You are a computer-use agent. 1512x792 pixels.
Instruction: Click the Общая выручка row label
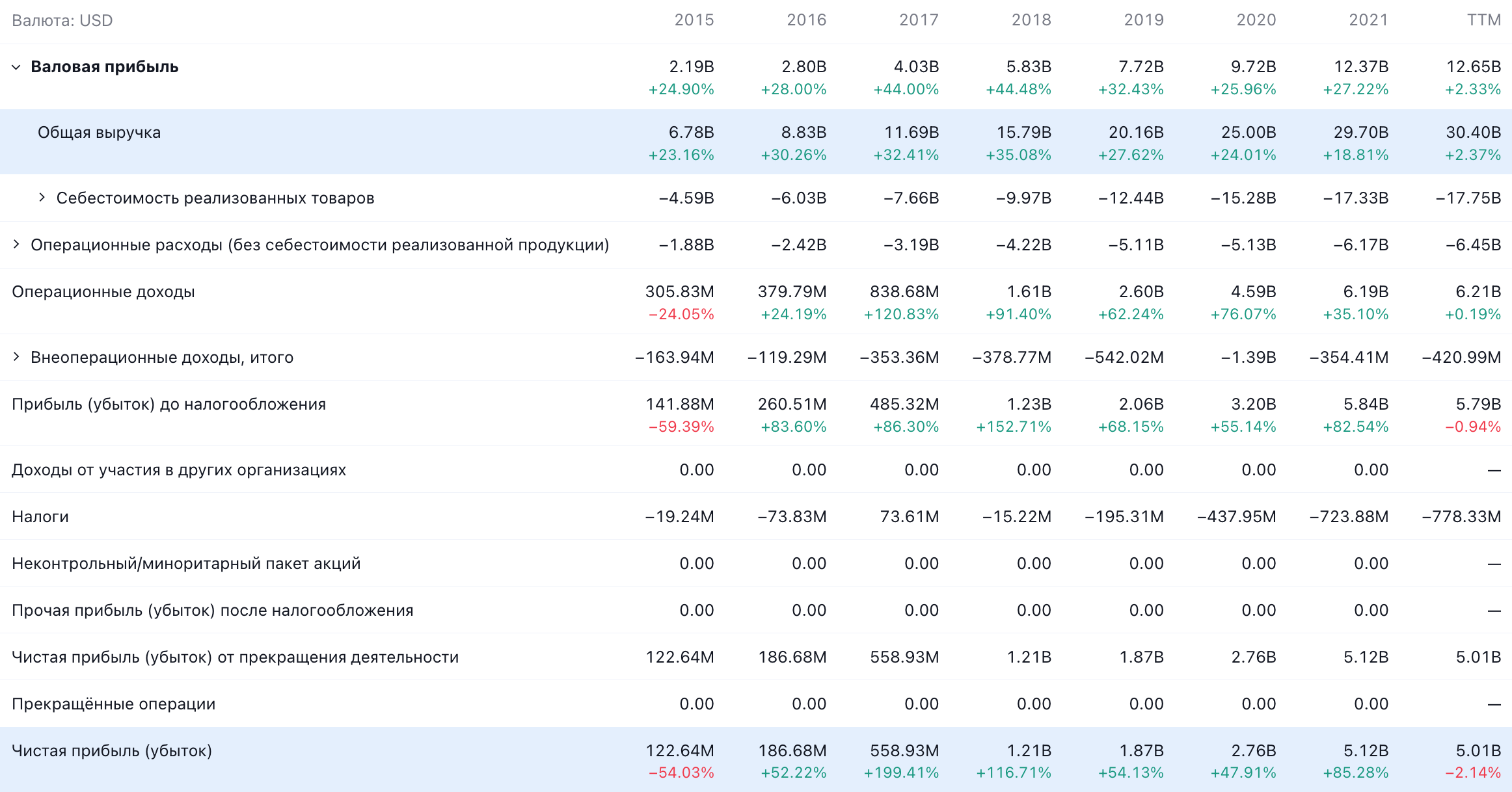(99, 133)
